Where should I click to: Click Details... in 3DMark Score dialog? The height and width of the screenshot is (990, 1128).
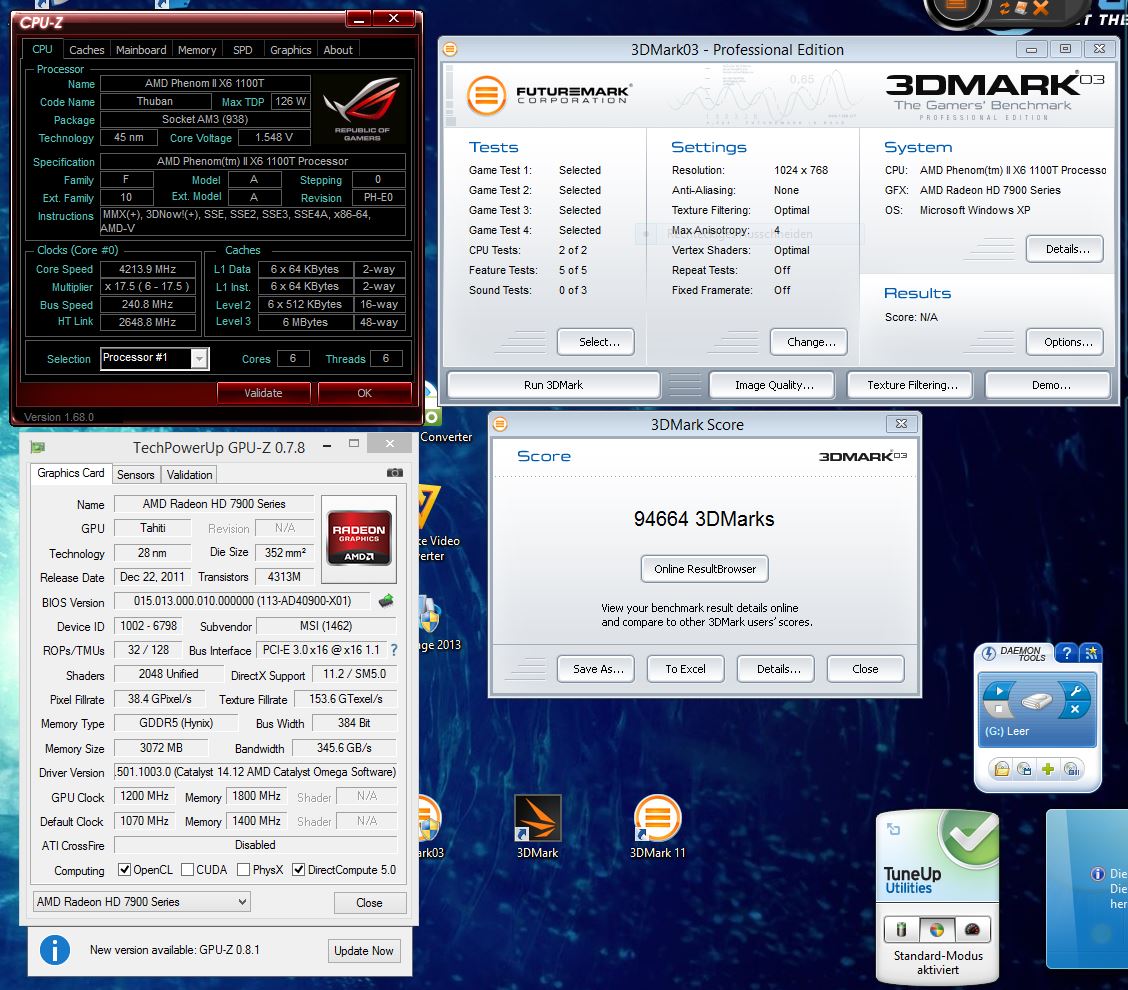click(778, 668)
